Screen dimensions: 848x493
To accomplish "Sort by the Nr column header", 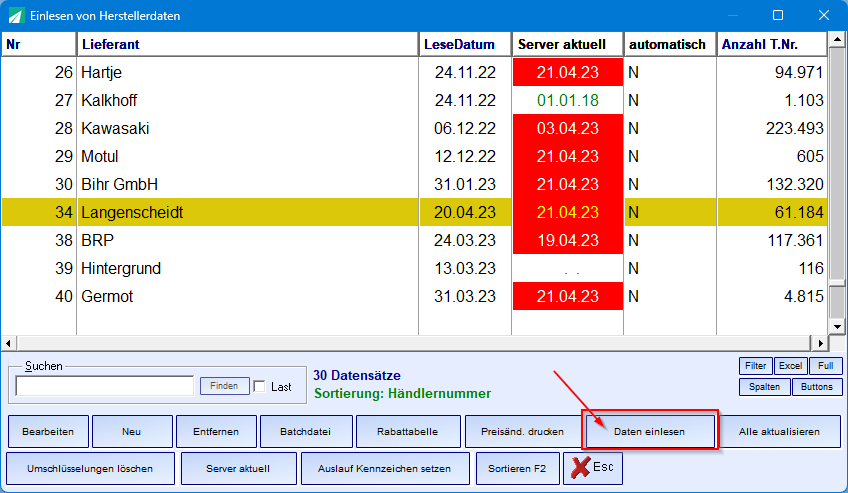I will [x=39, y=44].
